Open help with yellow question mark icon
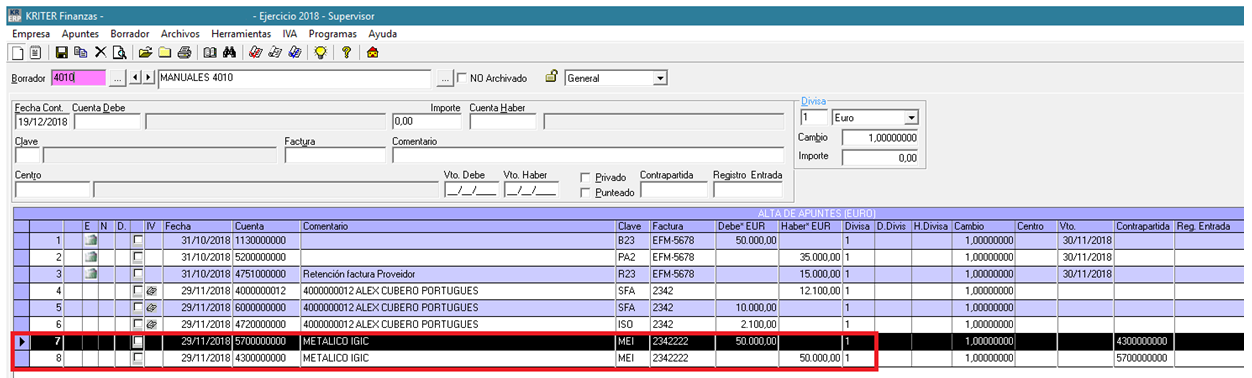 346,52
